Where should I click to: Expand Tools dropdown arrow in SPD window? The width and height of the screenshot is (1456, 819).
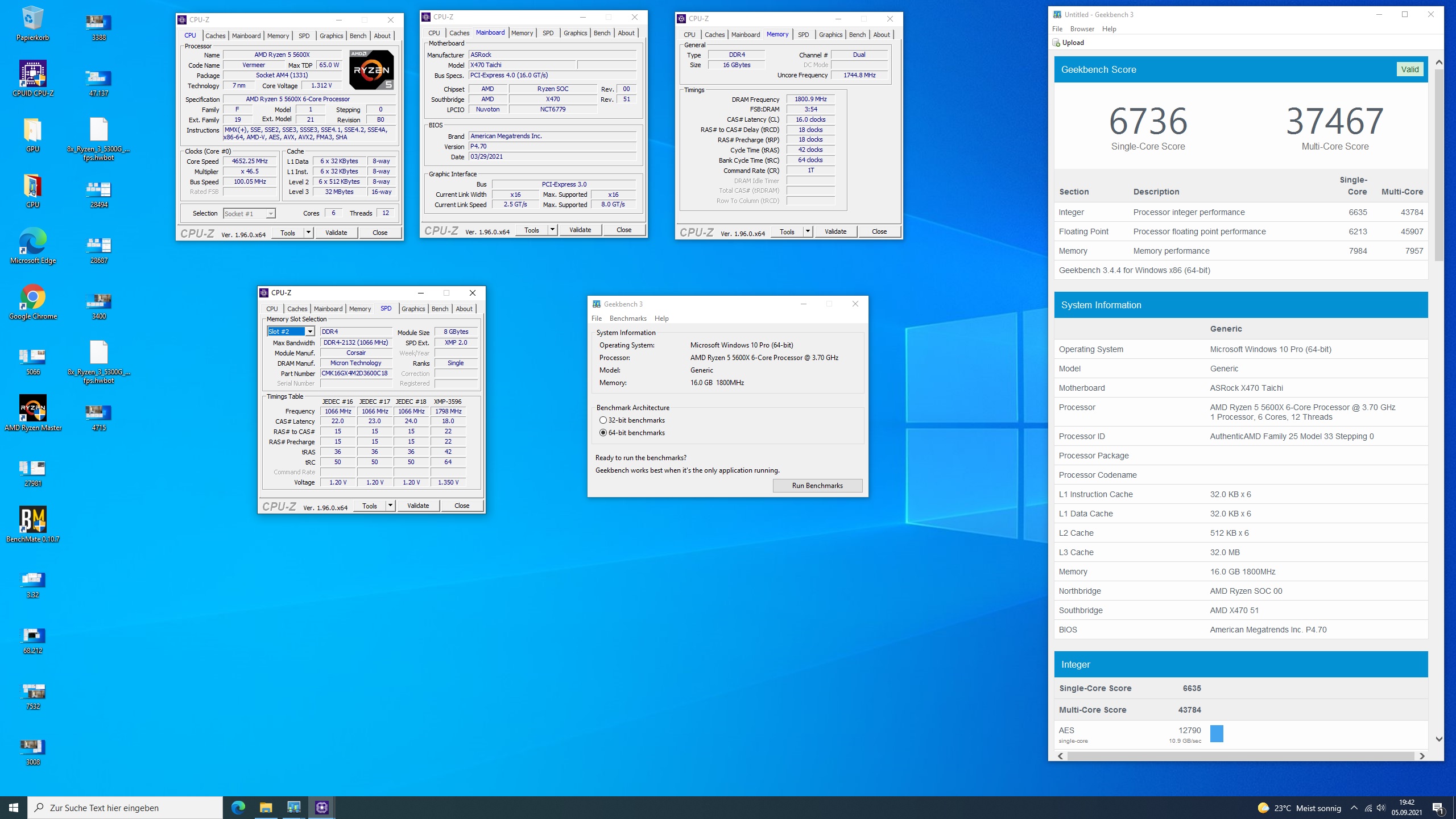tap(390, 506)
